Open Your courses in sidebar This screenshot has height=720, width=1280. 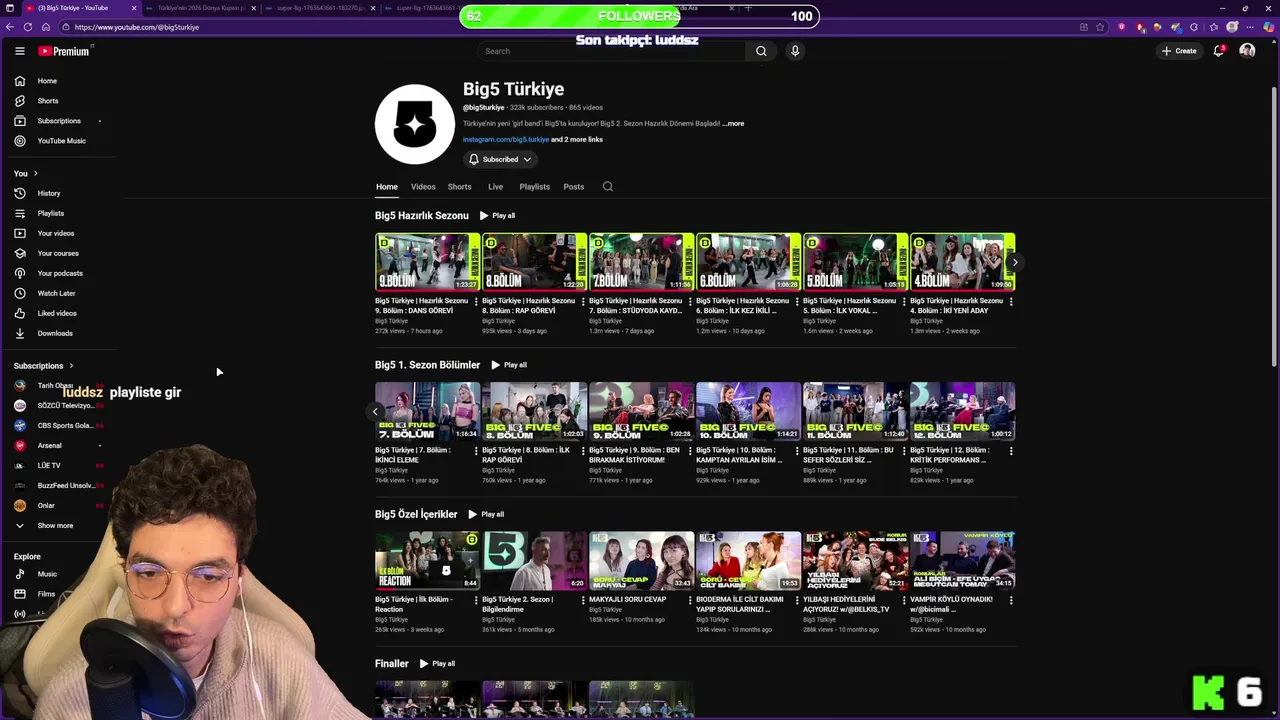60,253
